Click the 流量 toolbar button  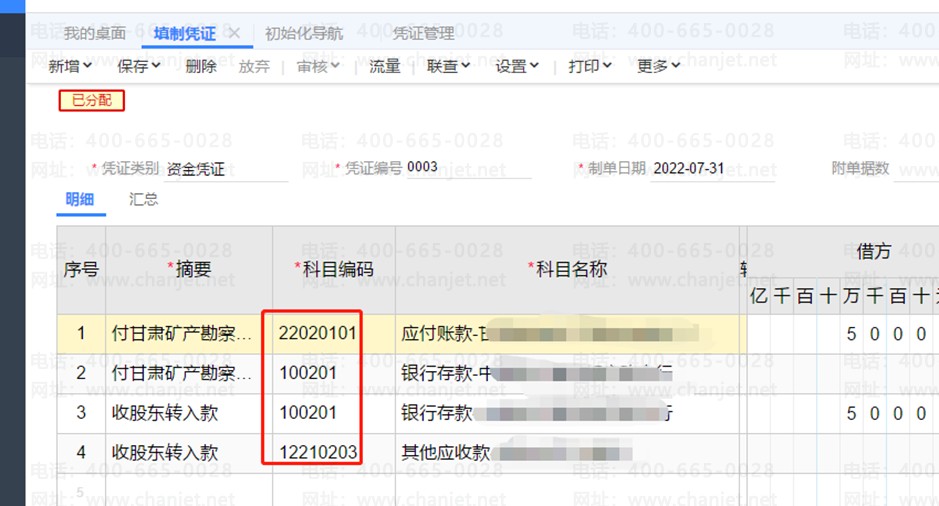coord(384,66)
